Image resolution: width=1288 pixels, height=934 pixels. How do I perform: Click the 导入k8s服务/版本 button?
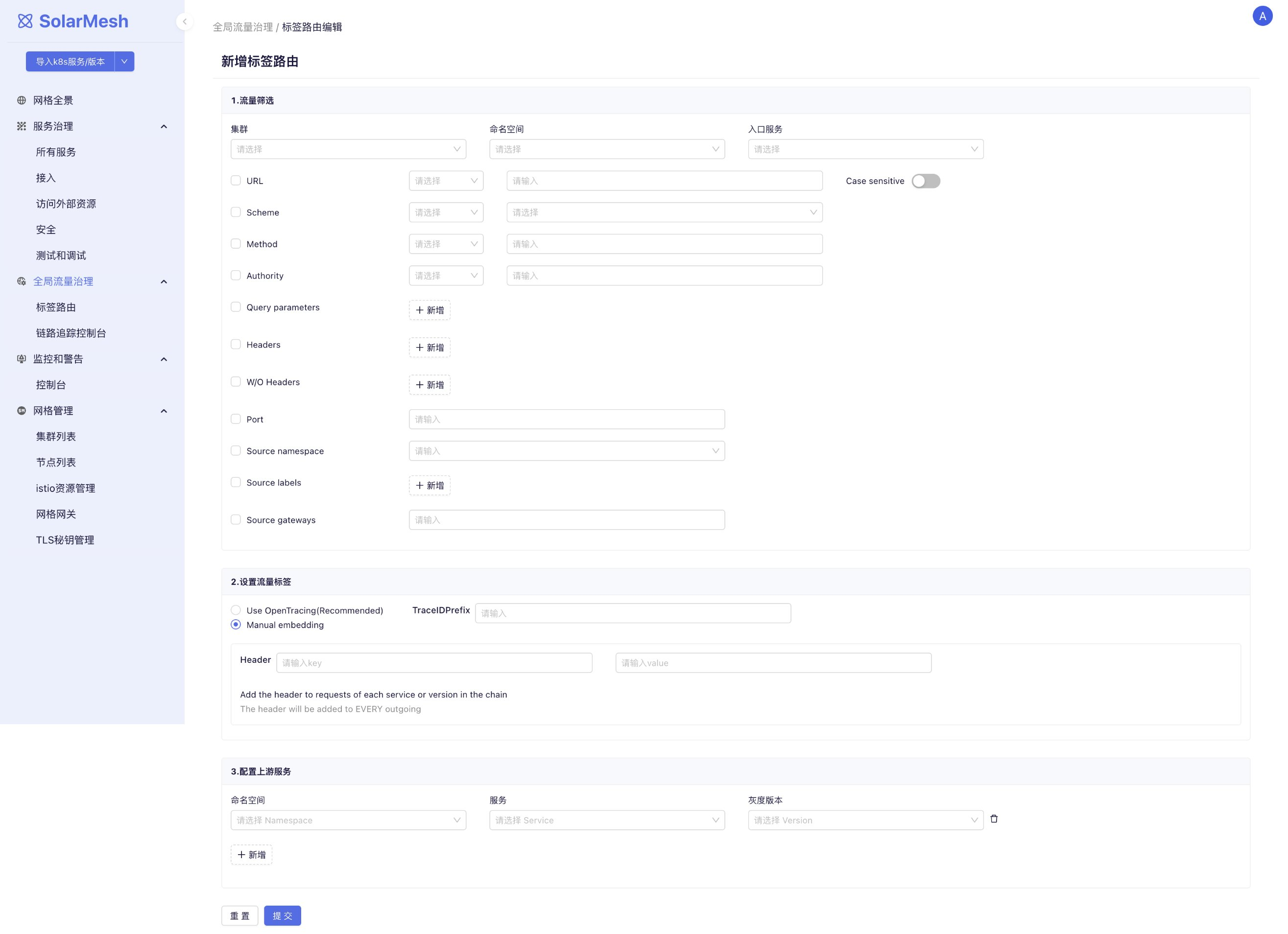tap(71, 61)
